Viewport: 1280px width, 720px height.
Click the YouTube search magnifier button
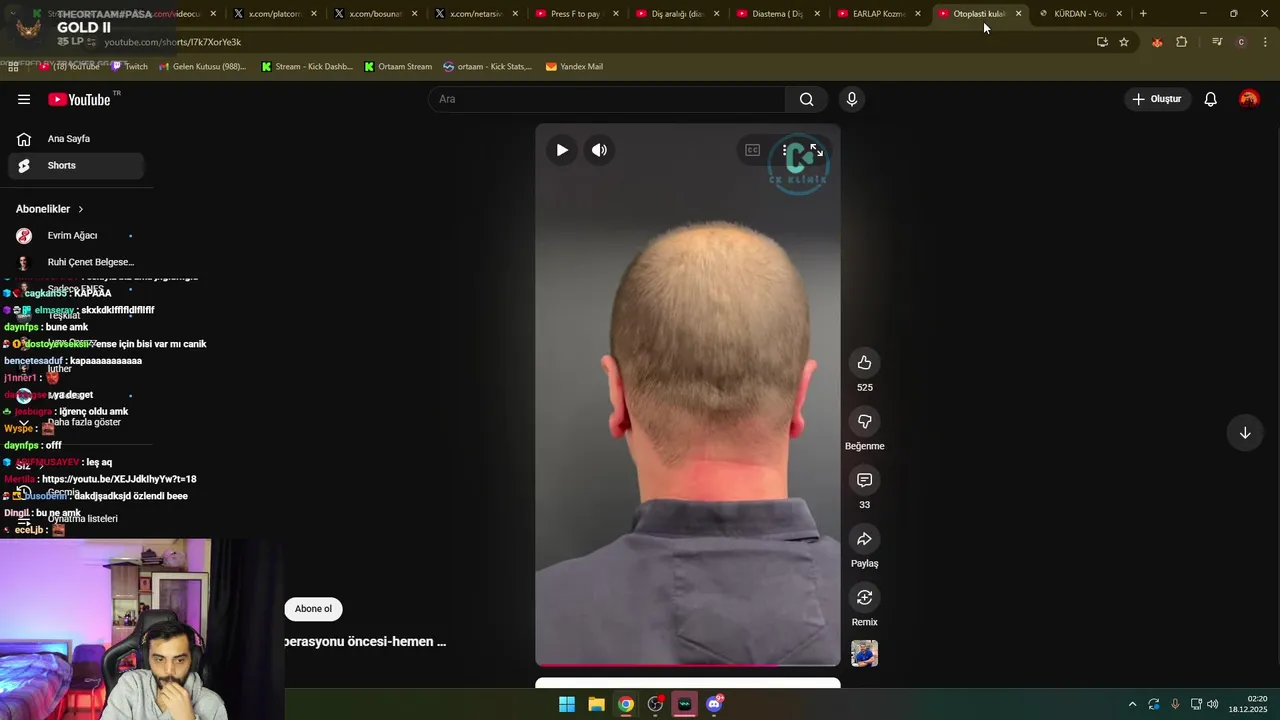[x=806, y=99]
